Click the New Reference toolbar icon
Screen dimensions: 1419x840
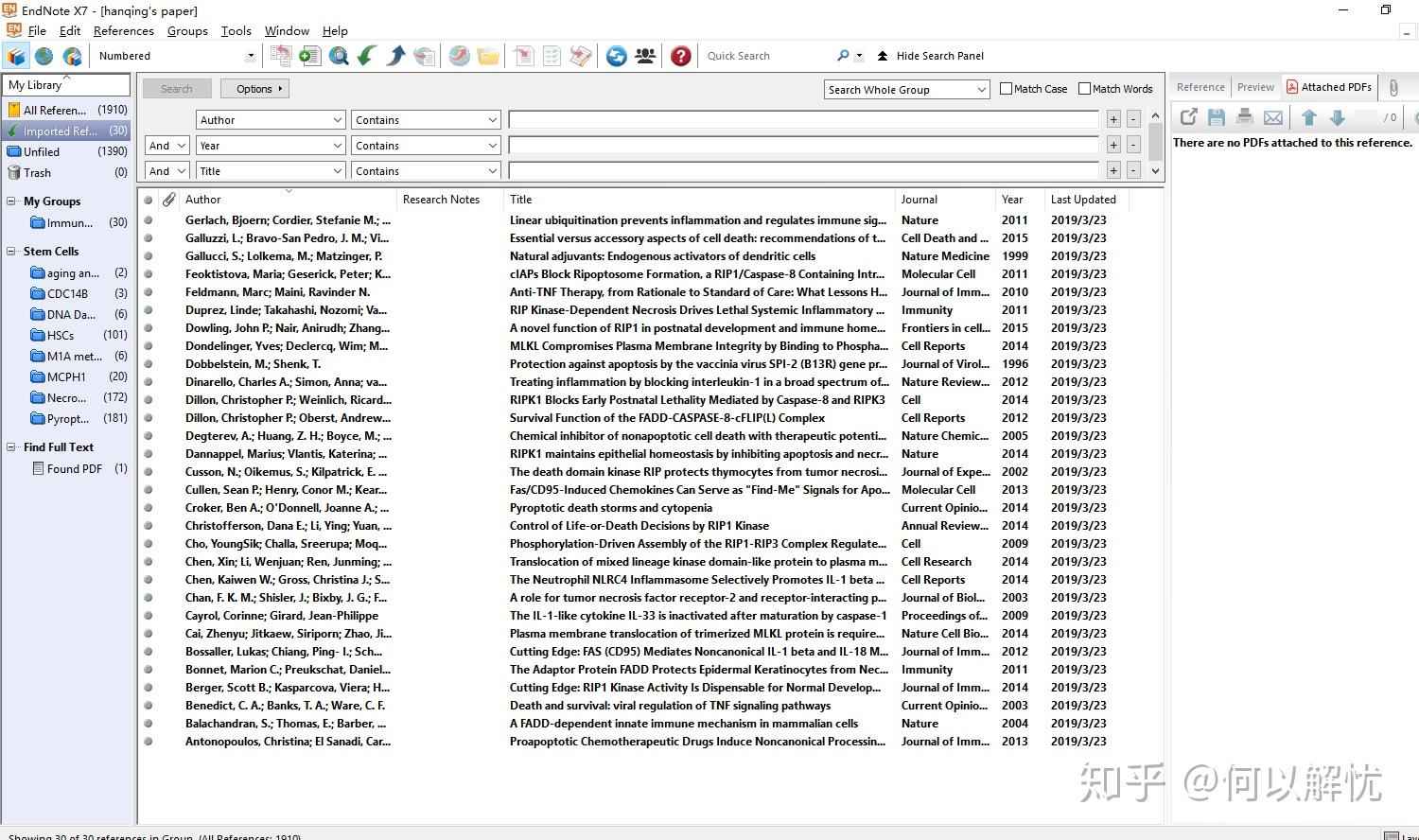(309, 56)
